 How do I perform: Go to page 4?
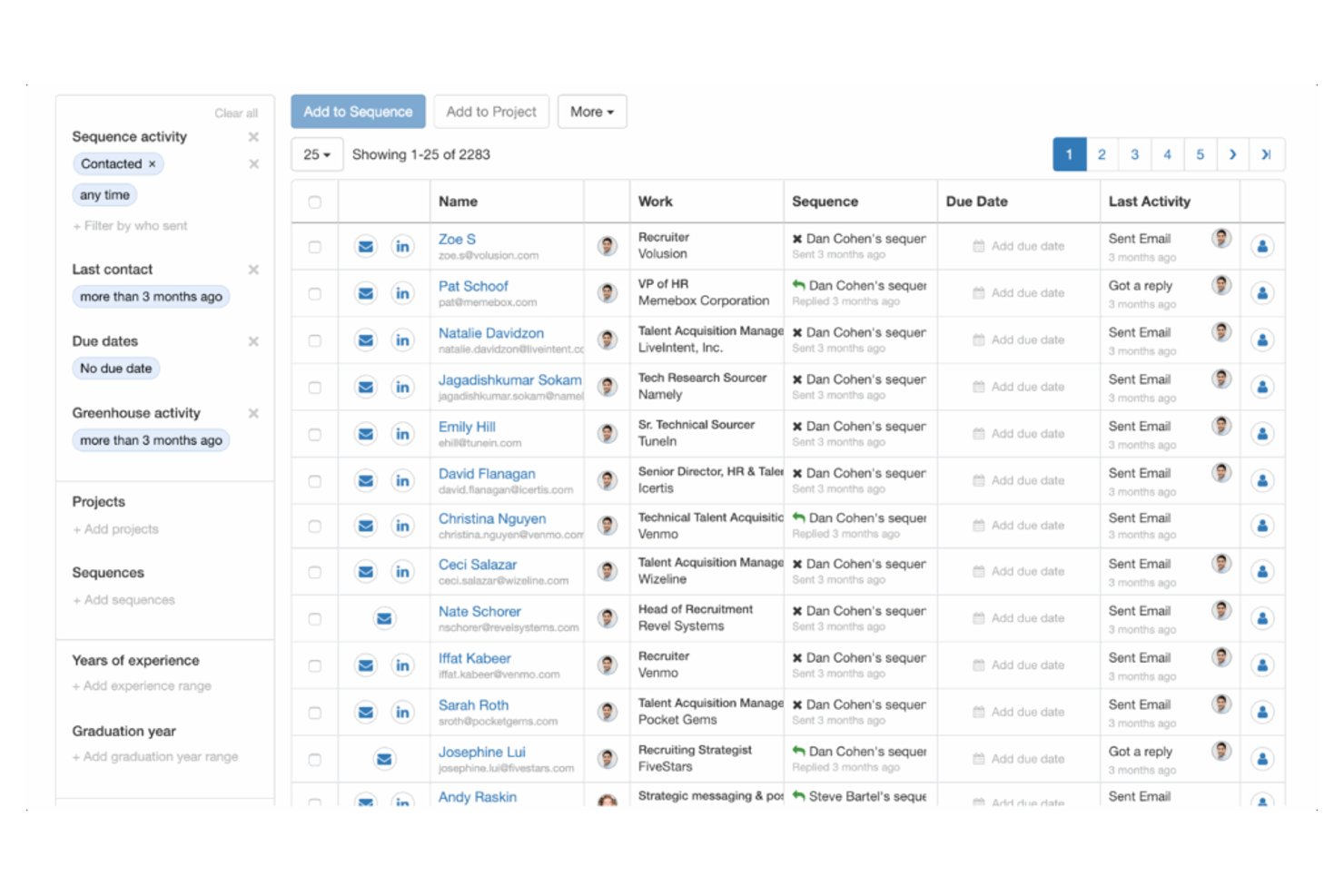[1167, 154]
